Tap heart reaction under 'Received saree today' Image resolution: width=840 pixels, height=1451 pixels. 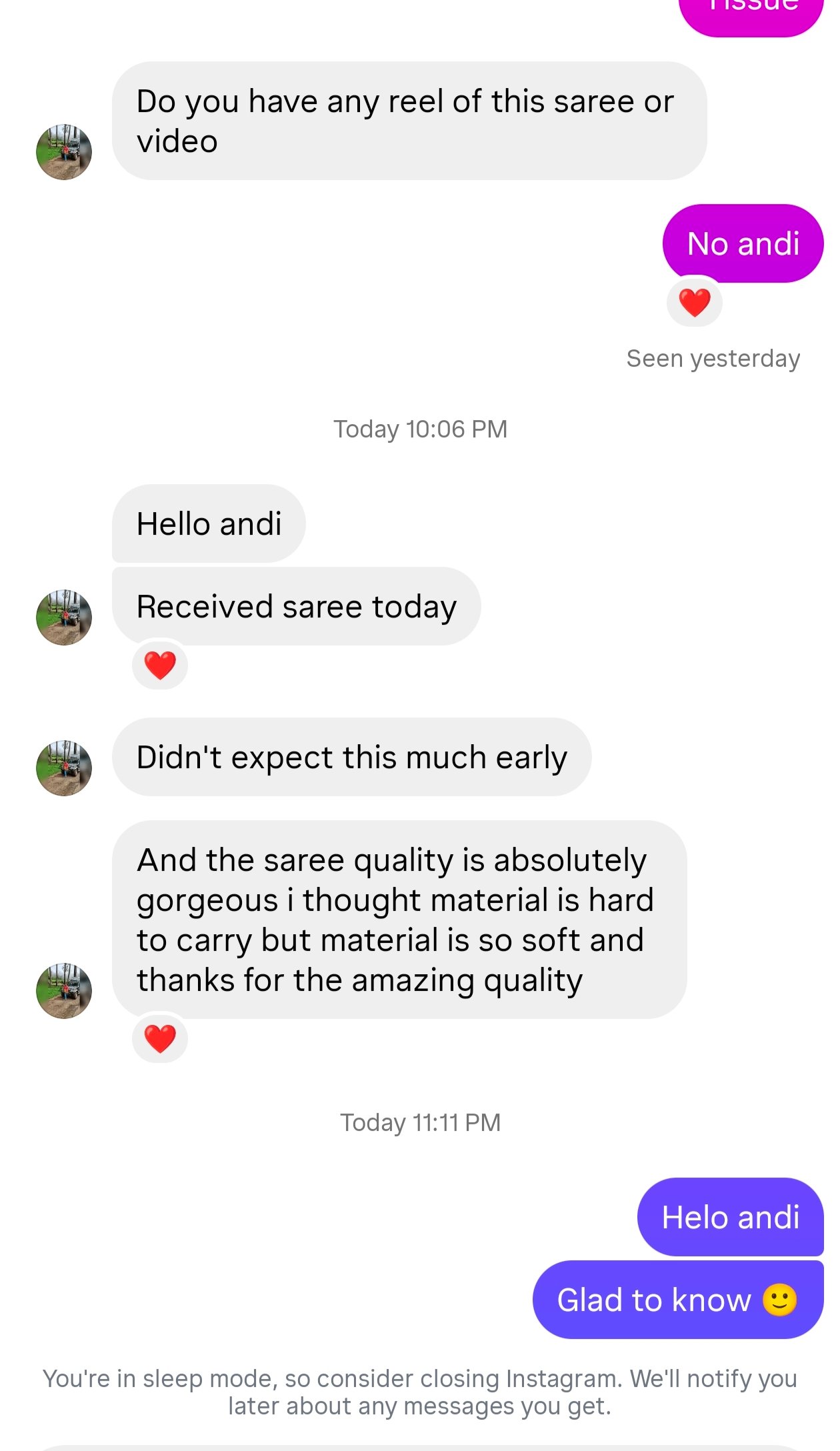(x=160, y=665)
